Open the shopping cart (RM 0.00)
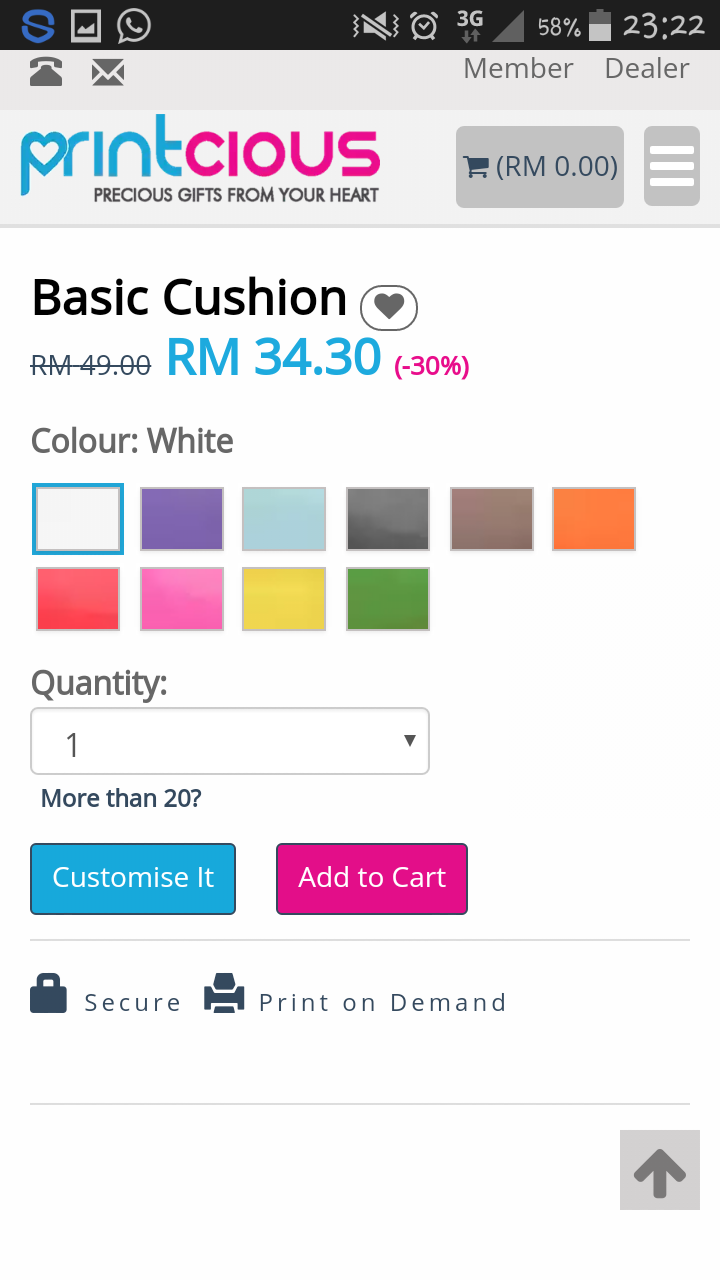The height and width of the screenshot is (1280, 720). (540, 167)
